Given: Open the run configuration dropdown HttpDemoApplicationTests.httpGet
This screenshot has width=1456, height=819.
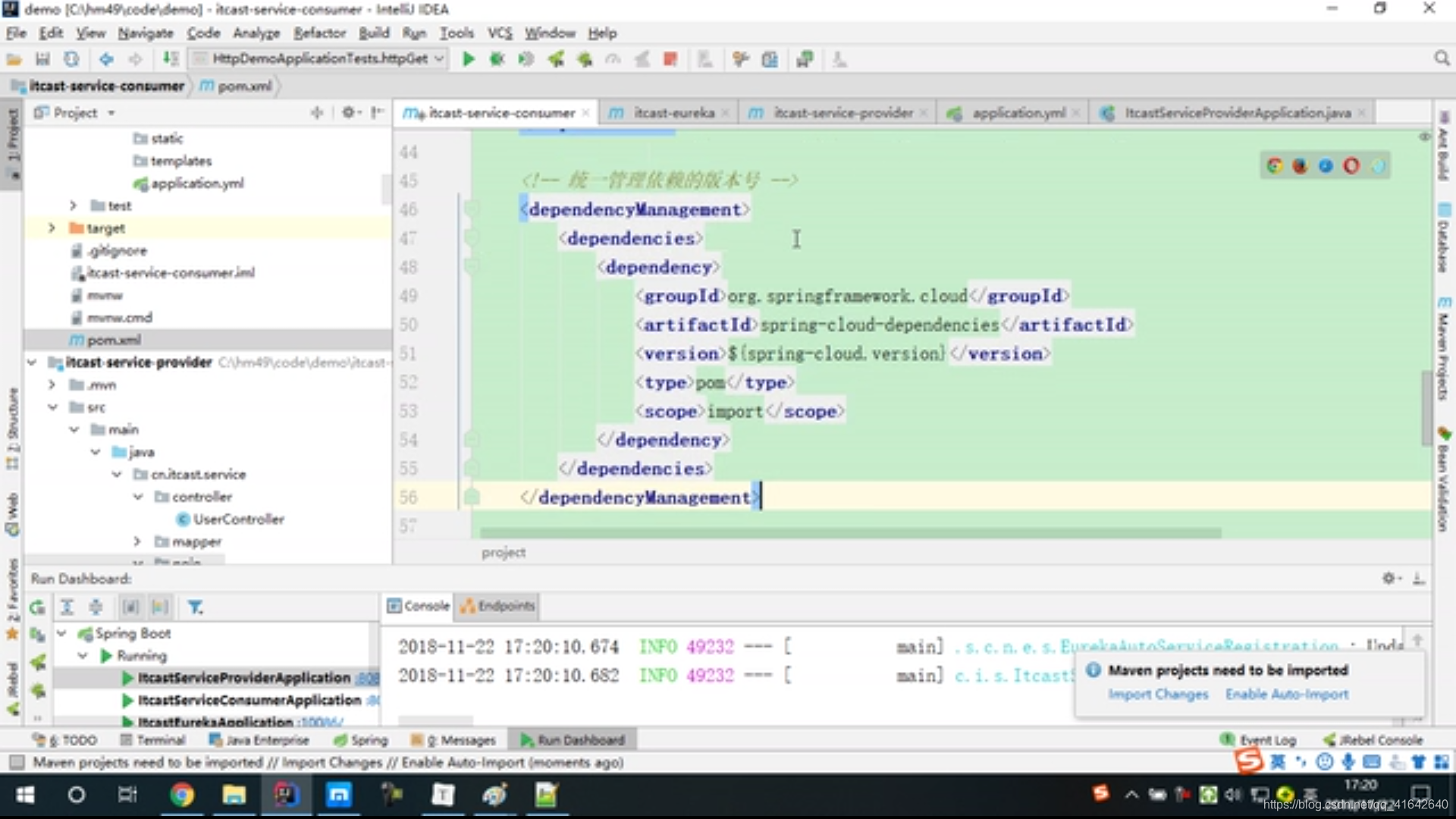Looking at the screenshot, I should point(318,59).
